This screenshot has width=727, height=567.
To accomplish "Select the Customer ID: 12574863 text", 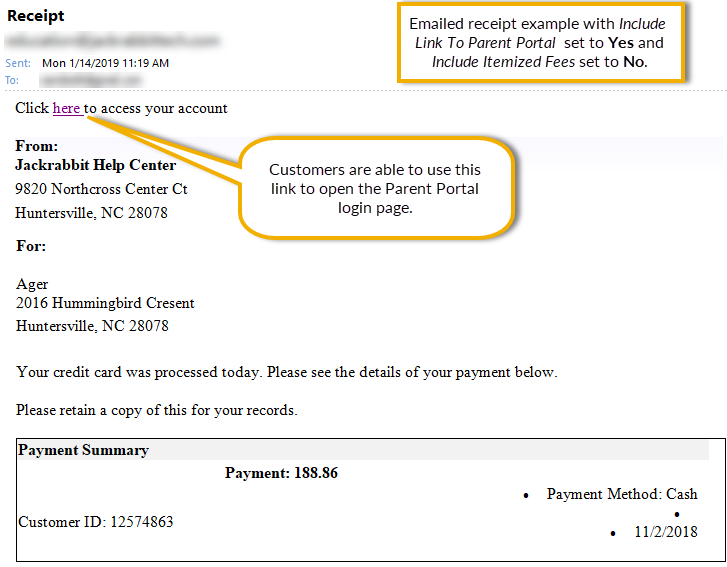I will point(96,522).
